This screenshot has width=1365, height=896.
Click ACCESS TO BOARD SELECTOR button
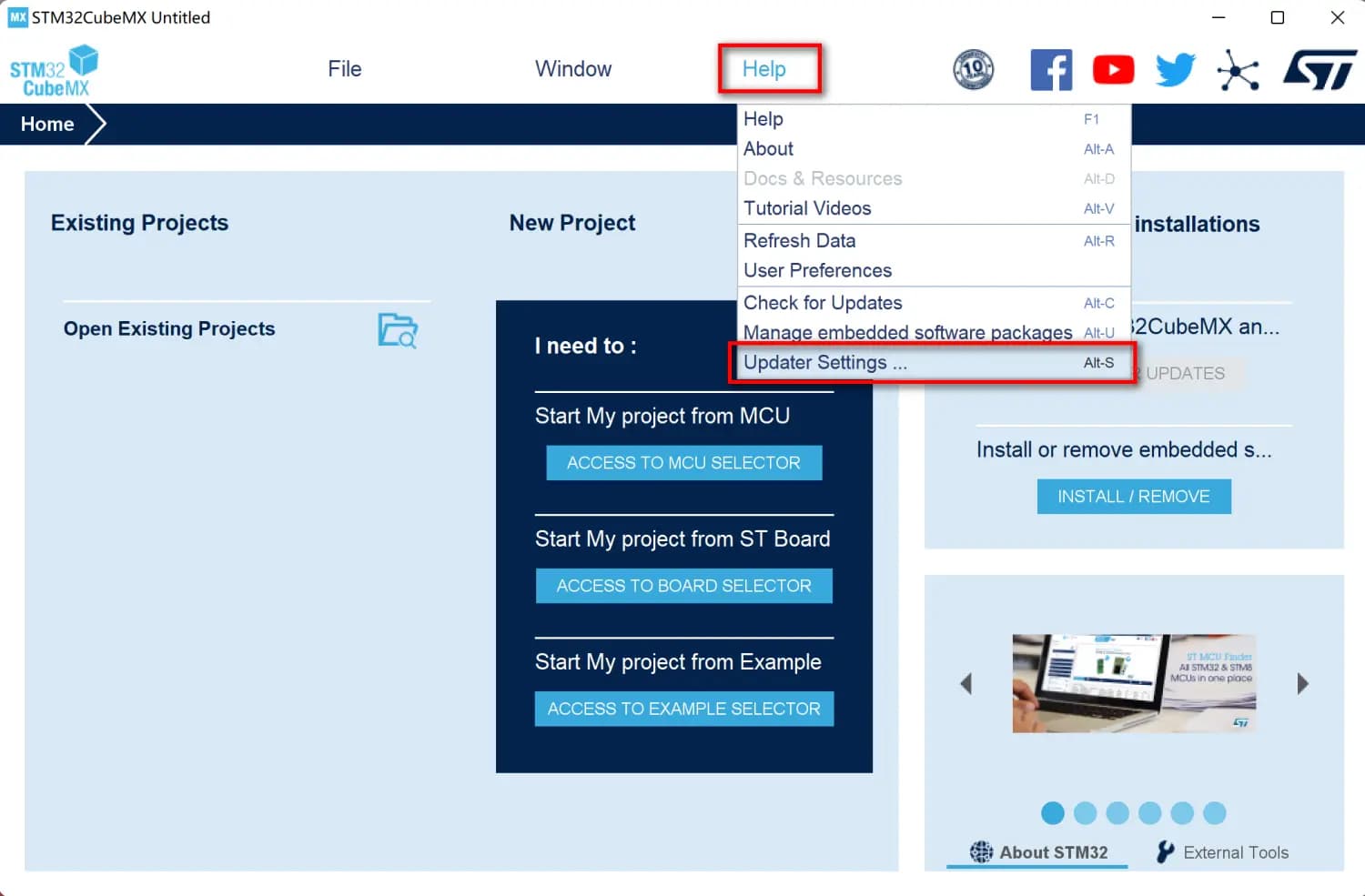[x=683, y=586]
